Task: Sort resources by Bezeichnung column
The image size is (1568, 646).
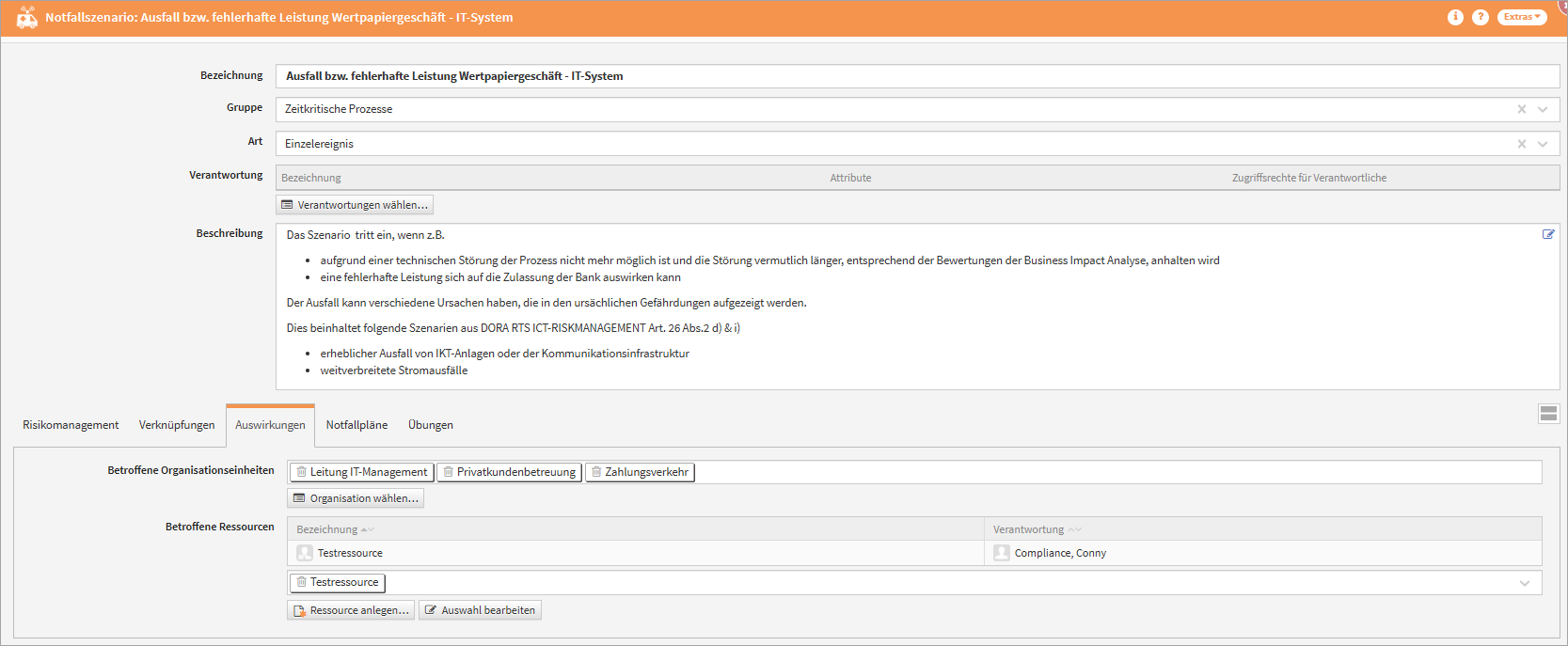Action: [327, 529]
